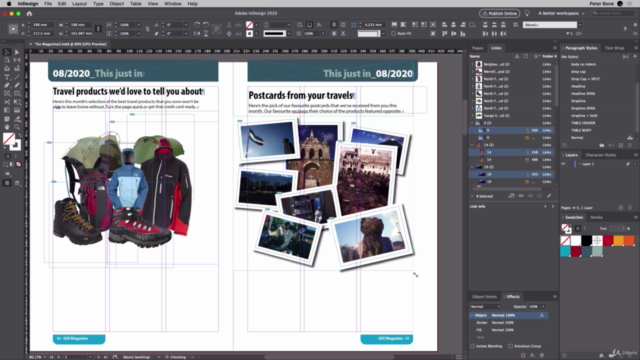Apply the TABLE HEADER paragraph style

pyautogui.click(x=583, y=123)
